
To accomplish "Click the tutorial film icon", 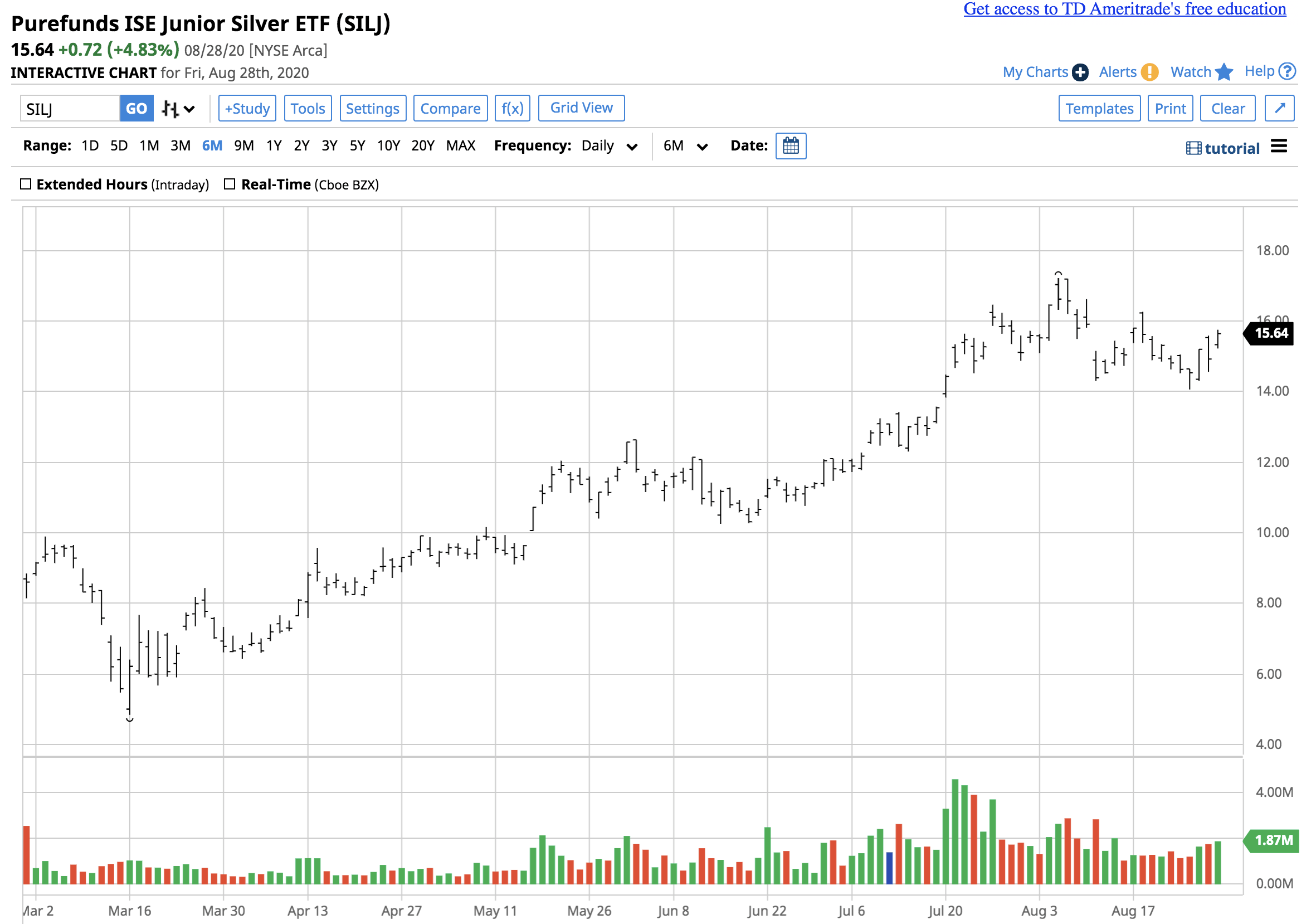I will (x=1193, y=148).
